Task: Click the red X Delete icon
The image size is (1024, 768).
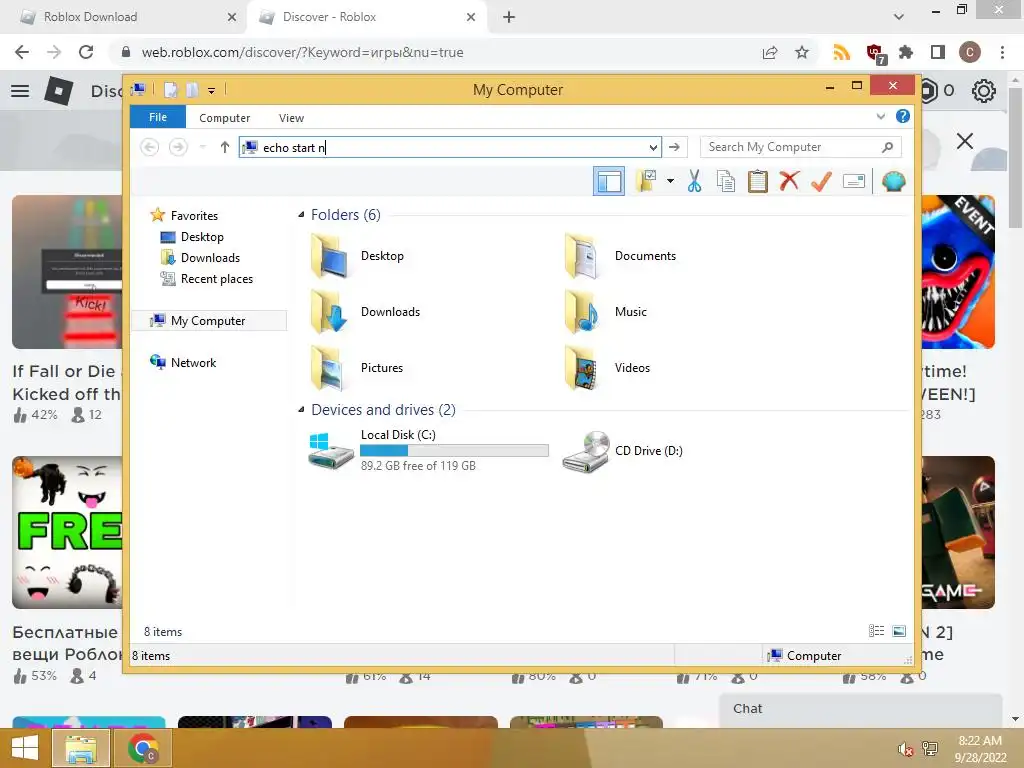Action: [789, 181]
